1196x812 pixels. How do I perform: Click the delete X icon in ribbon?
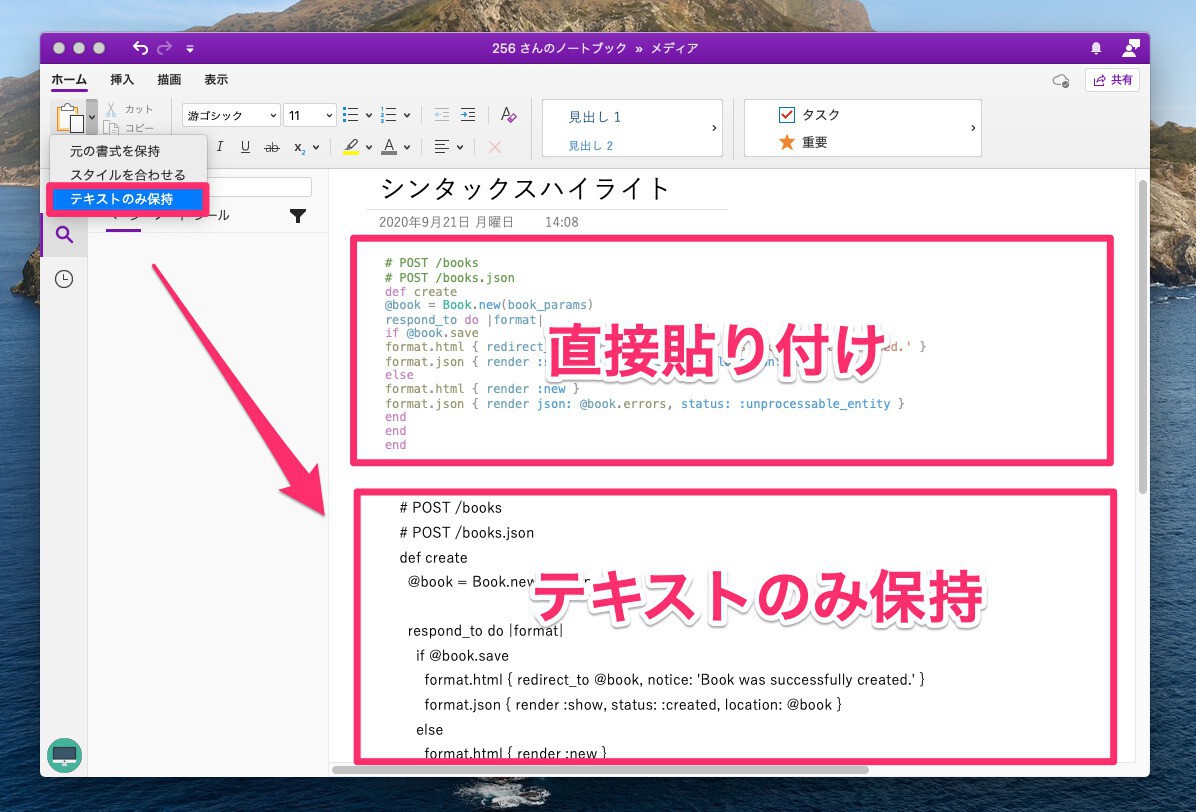coord(494,147)
